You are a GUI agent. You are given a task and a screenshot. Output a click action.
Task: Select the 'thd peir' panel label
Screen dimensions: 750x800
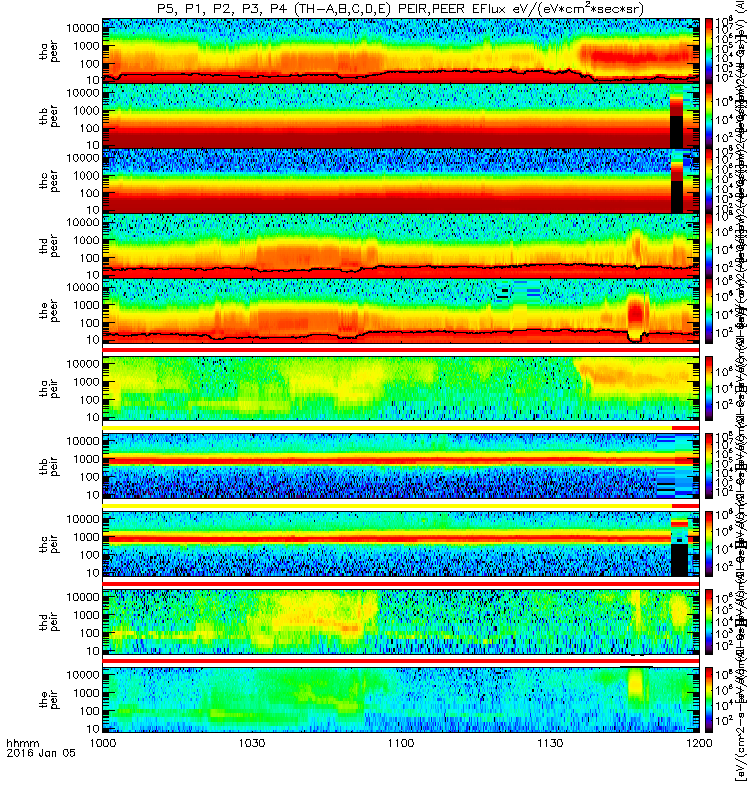coord(49,622)
